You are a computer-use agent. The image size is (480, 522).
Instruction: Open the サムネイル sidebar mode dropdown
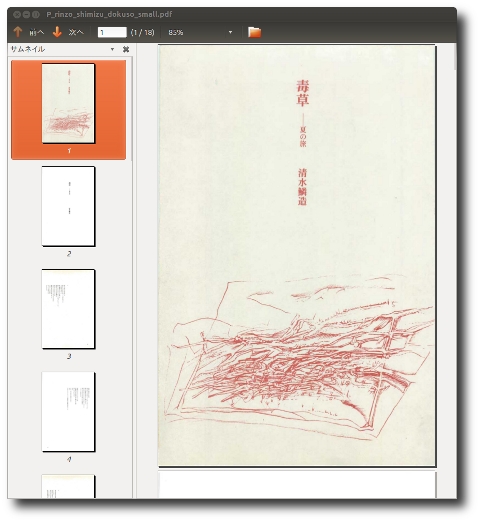[x=112, y=49]
